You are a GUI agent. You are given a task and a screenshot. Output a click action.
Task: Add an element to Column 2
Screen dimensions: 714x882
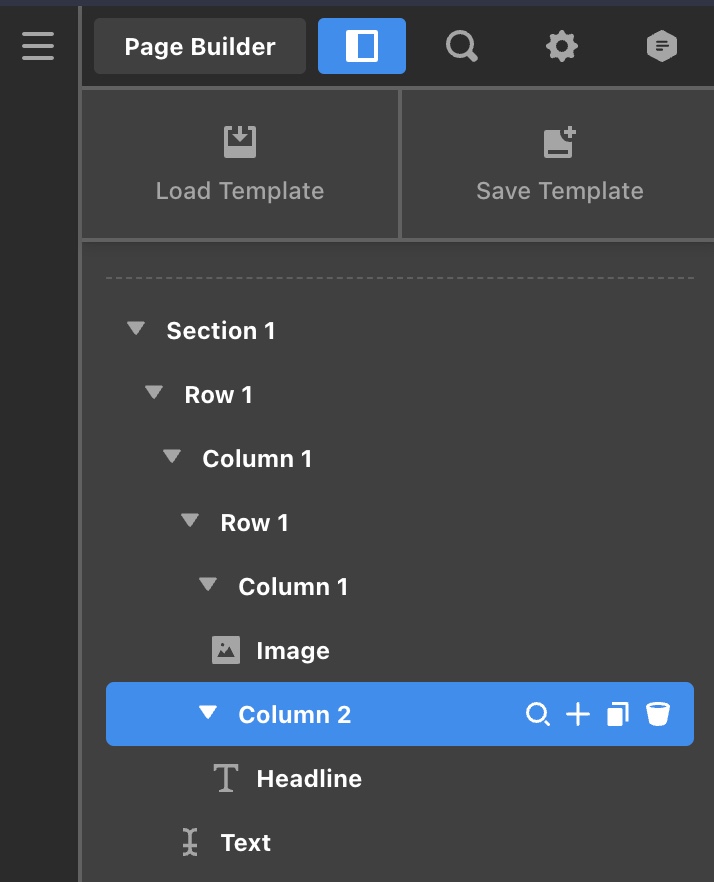(578, 714)
